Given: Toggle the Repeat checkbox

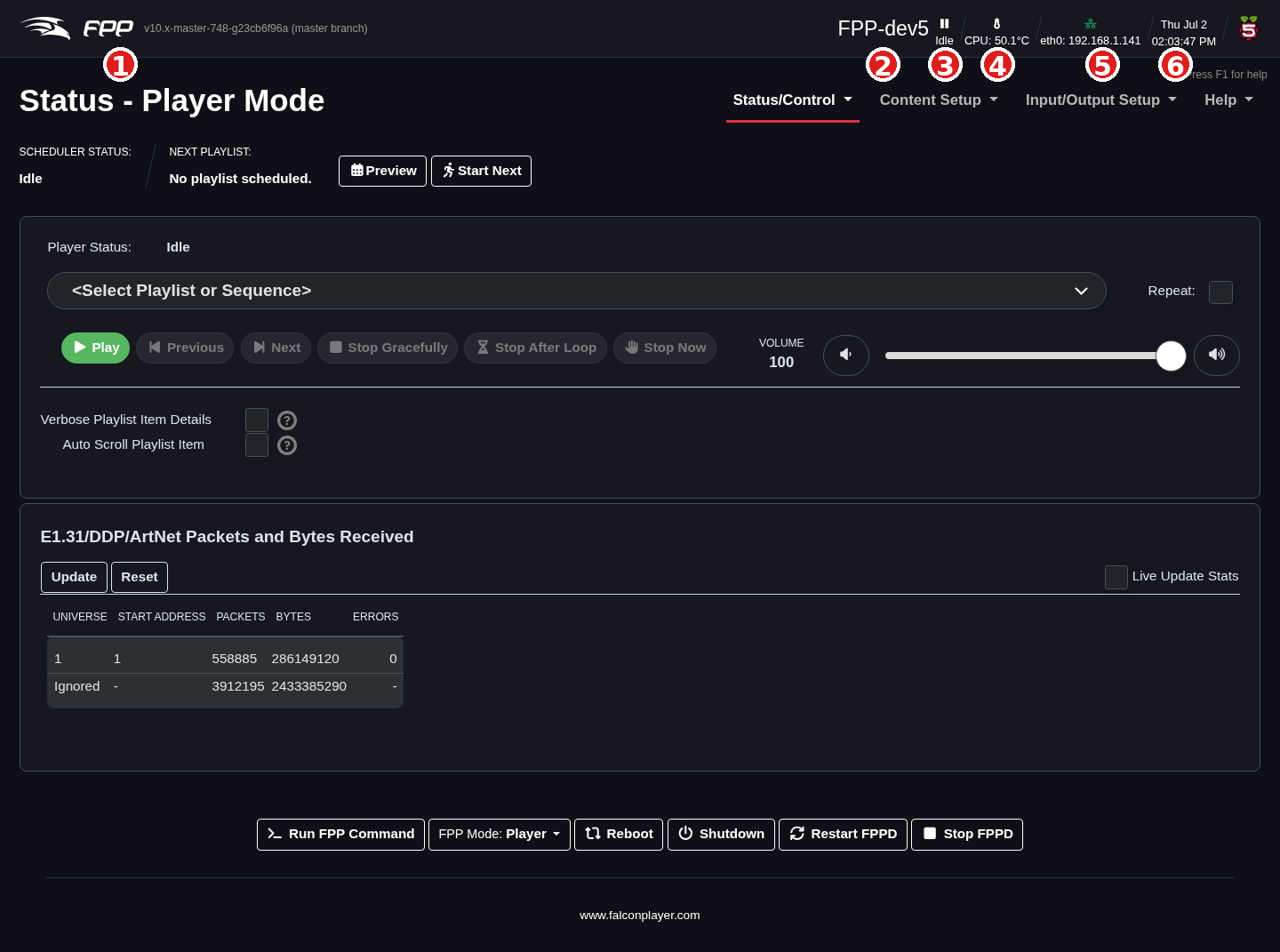Looking at the screenshot, I should [x=1220, y=292].
